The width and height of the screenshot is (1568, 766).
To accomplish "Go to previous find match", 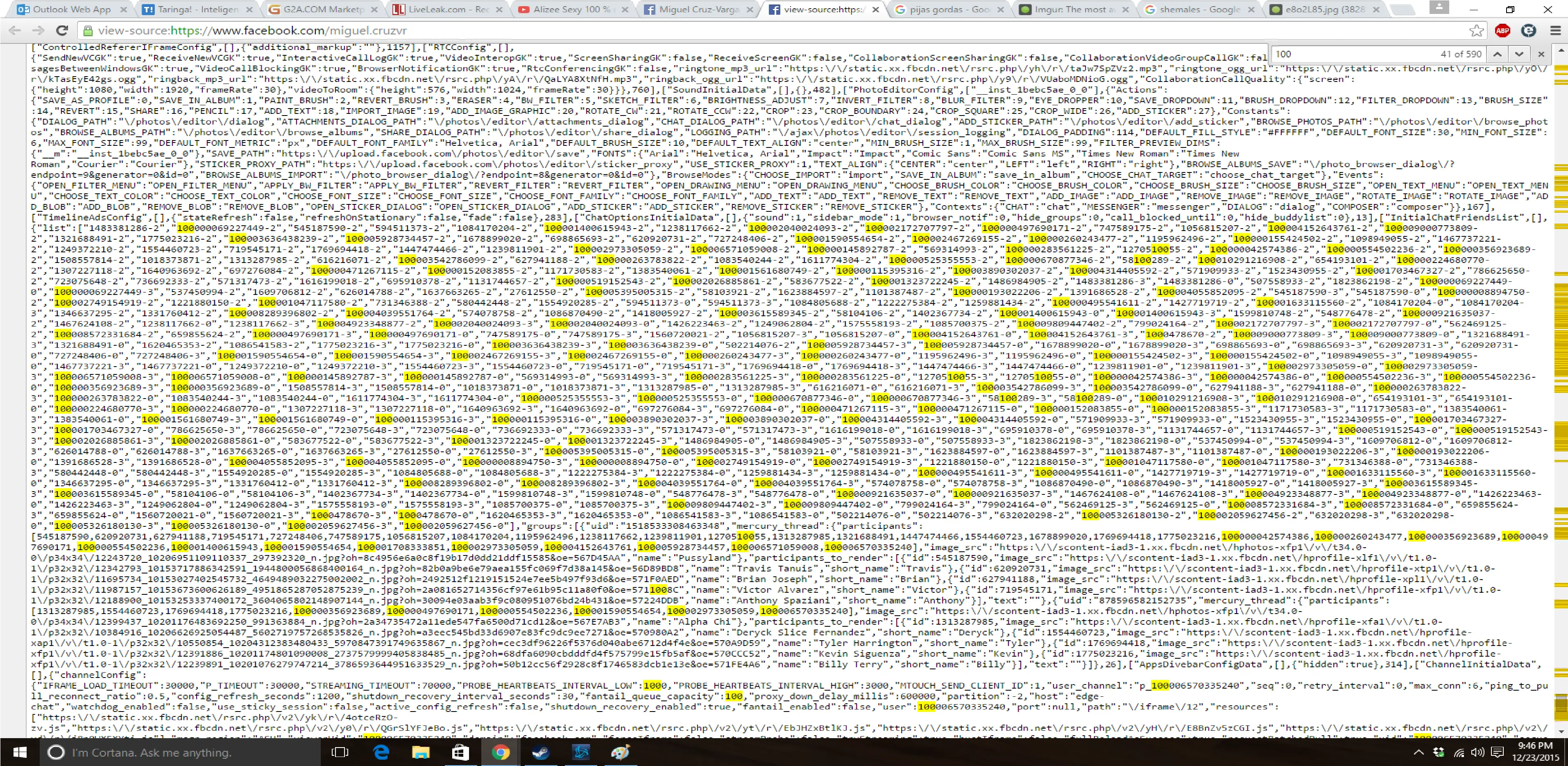I will pyautogui.click(x=1498, y=54).
